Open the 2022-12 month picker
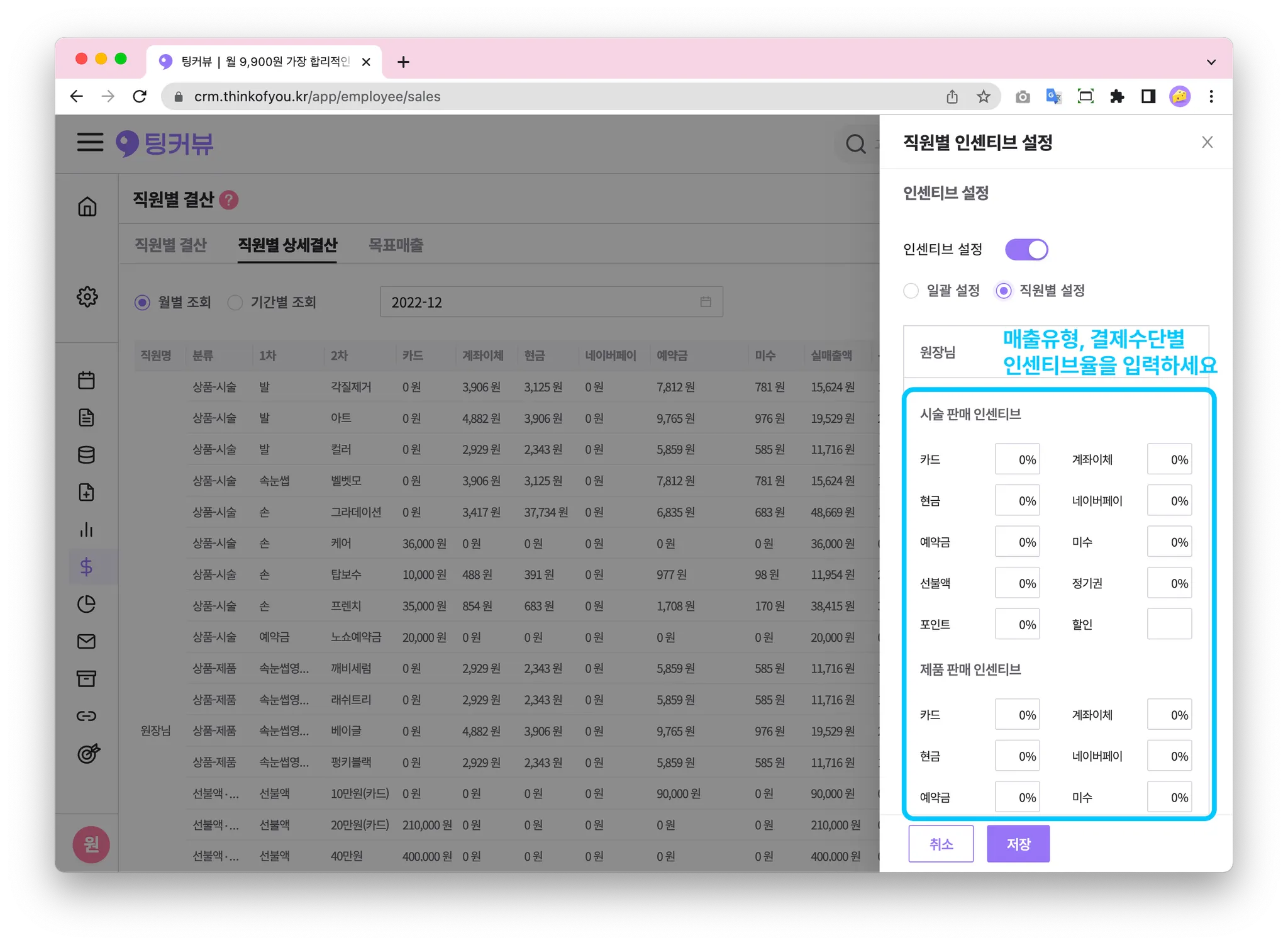This screenshot has width=1288, height=945. pyautogui.click(x=551, y=303)
